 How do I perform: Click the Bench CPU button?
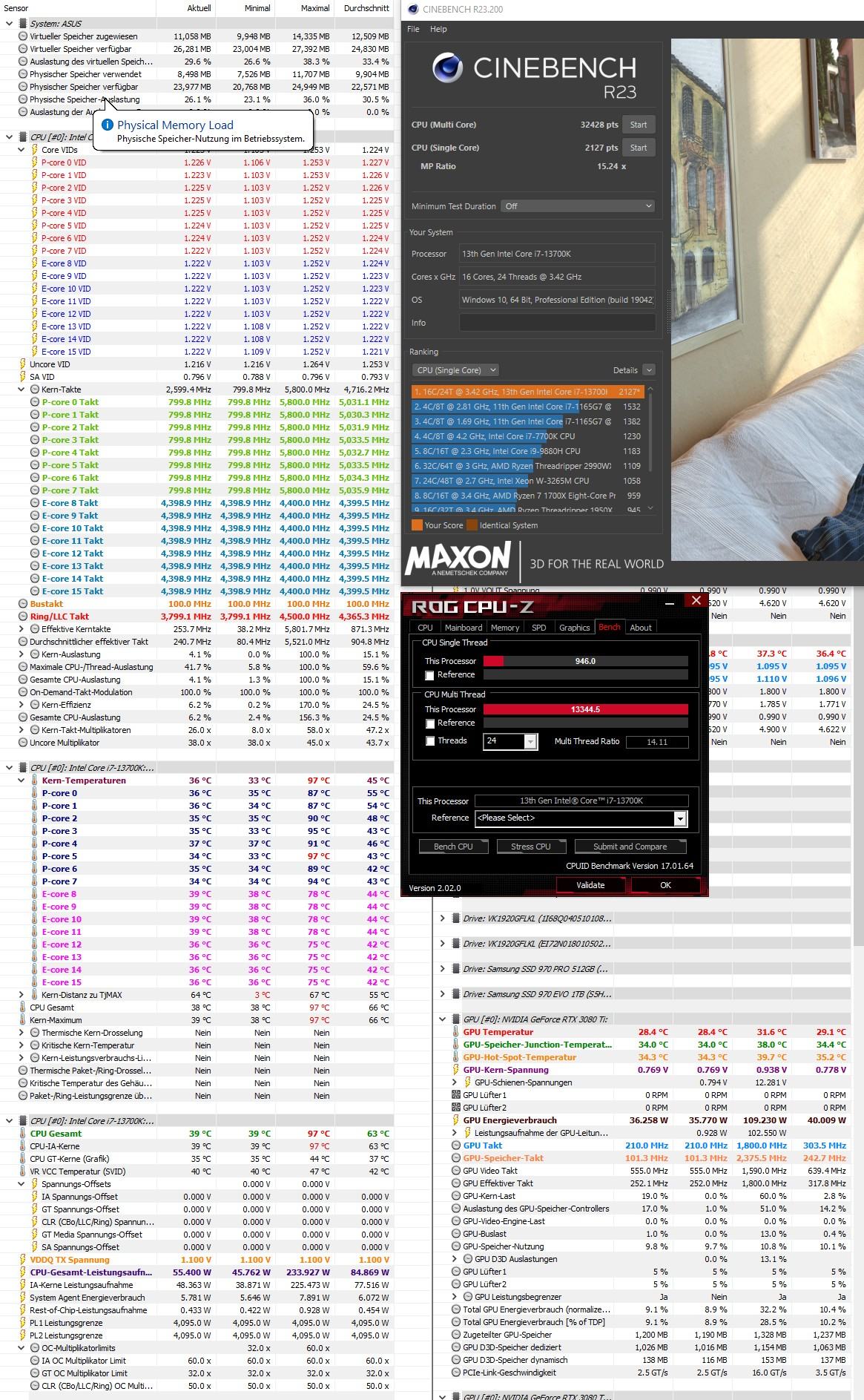(x=453, y=847)
